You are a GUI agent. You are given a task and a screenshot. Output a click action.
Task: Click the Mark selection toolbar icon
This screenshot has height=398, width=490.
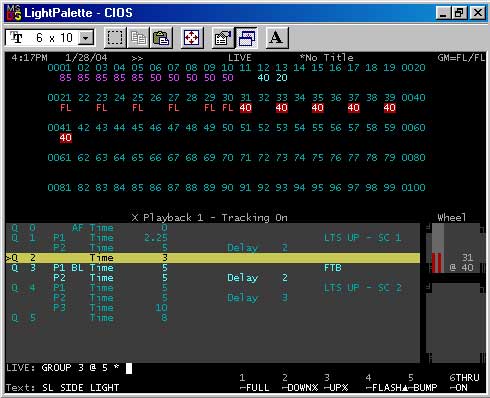115,38
